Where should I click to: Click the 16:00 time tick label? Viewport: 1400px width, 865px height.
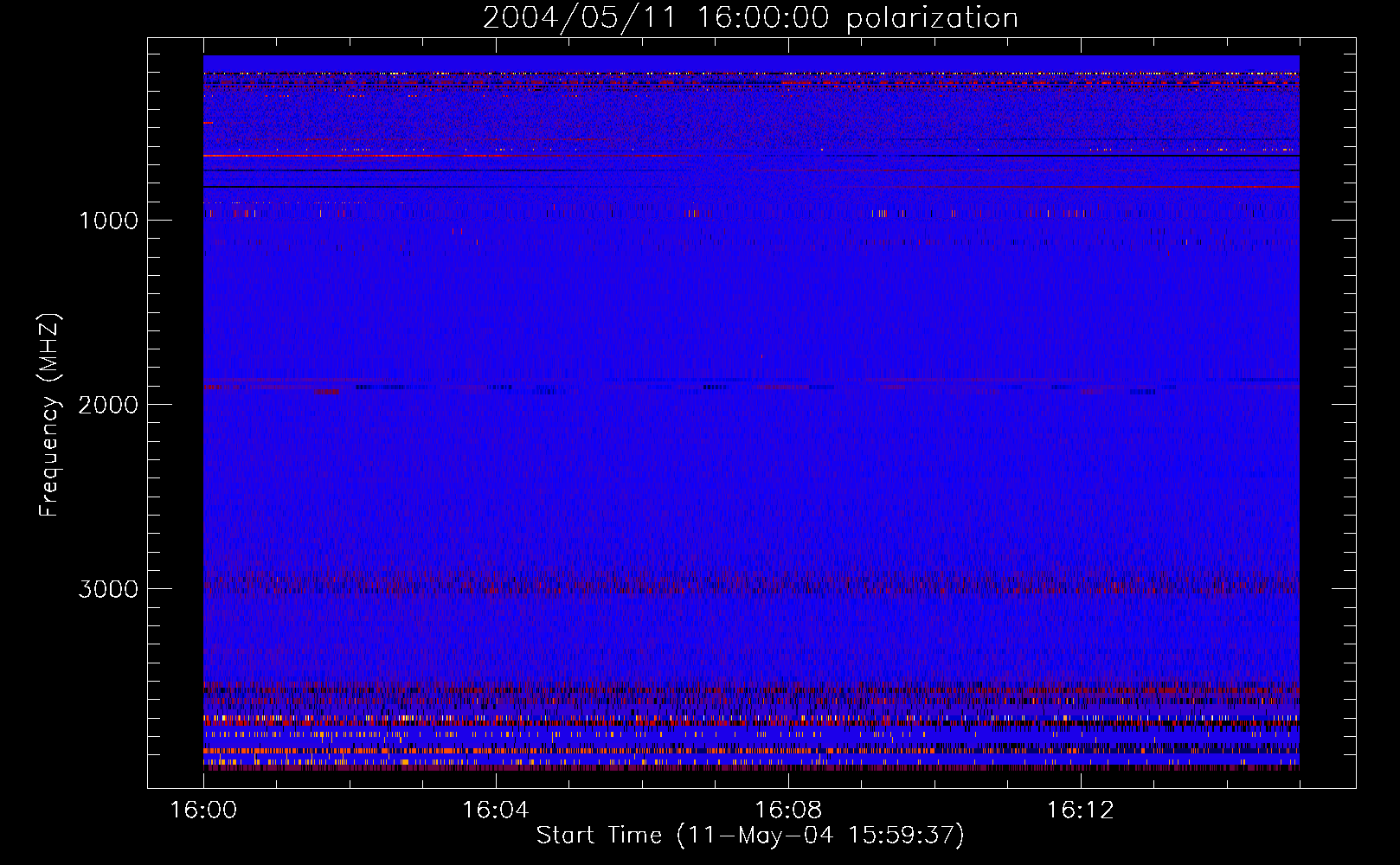[x=203, y=811]
